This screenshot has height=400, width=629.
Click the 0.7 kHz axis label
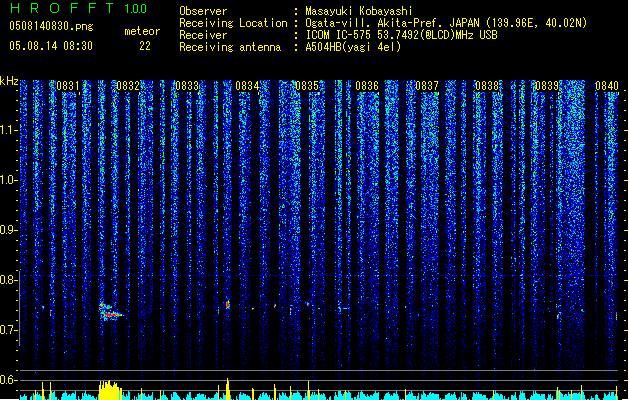[9, 330]
